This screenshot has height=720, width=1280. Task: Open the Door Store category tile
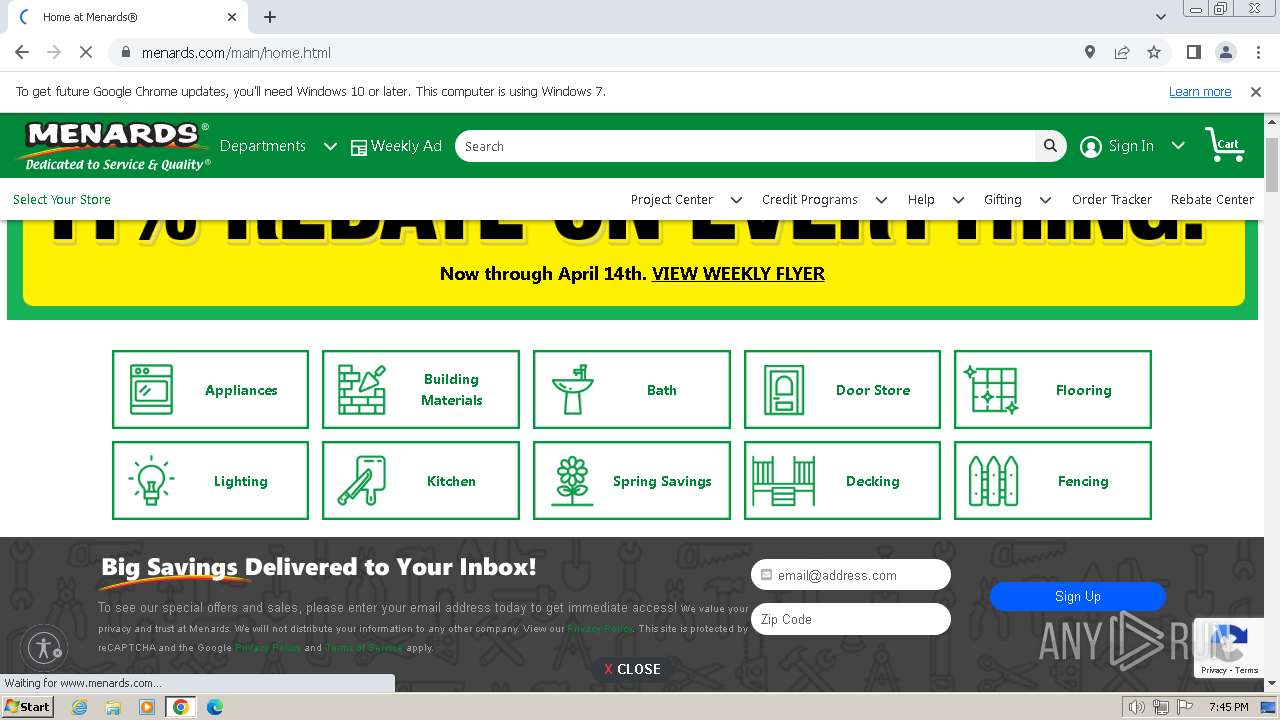pos(842,390)
